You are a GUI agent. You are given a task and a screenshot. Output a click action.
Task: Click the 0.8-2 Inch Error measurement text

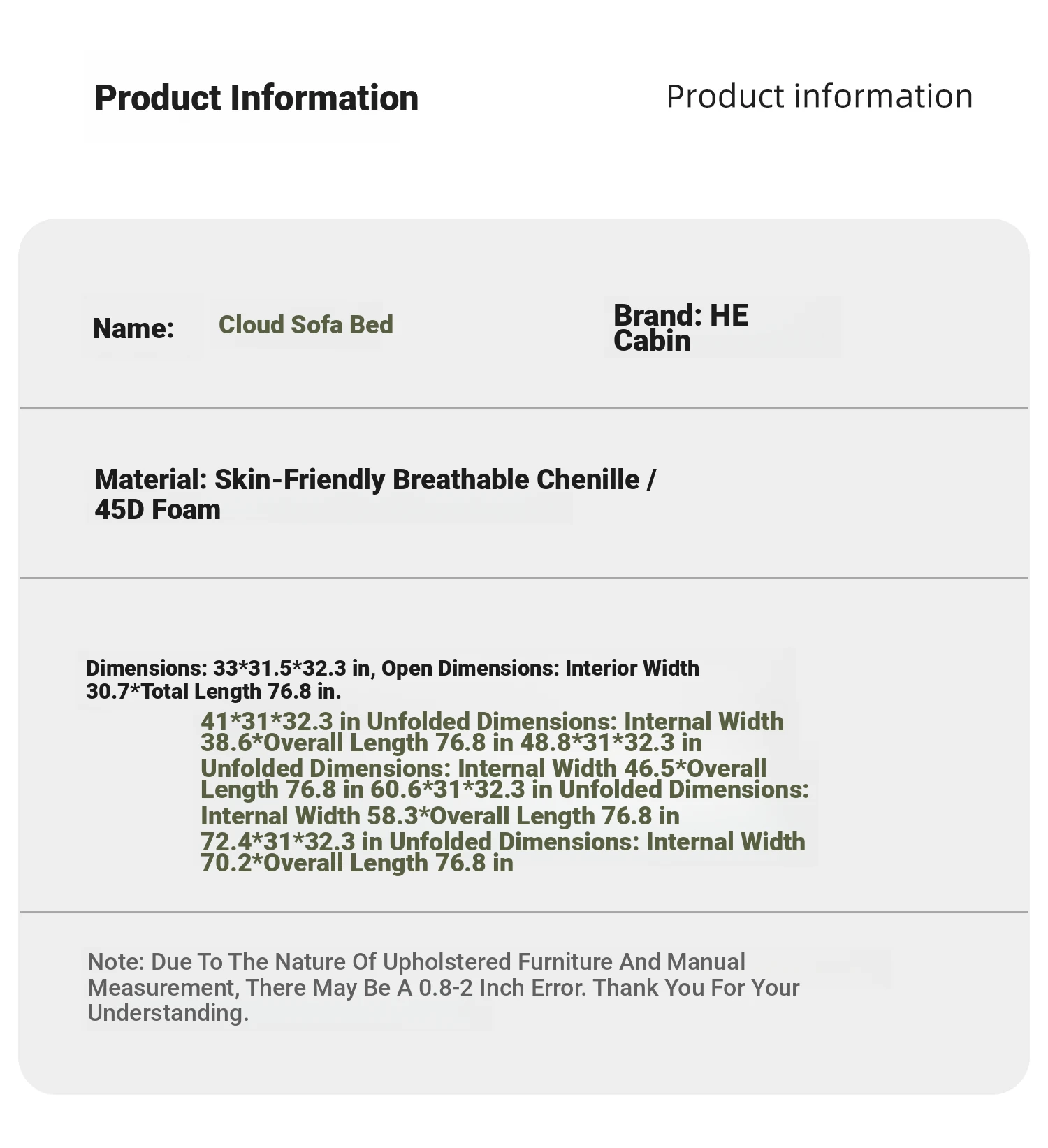[x=500, y=987]
